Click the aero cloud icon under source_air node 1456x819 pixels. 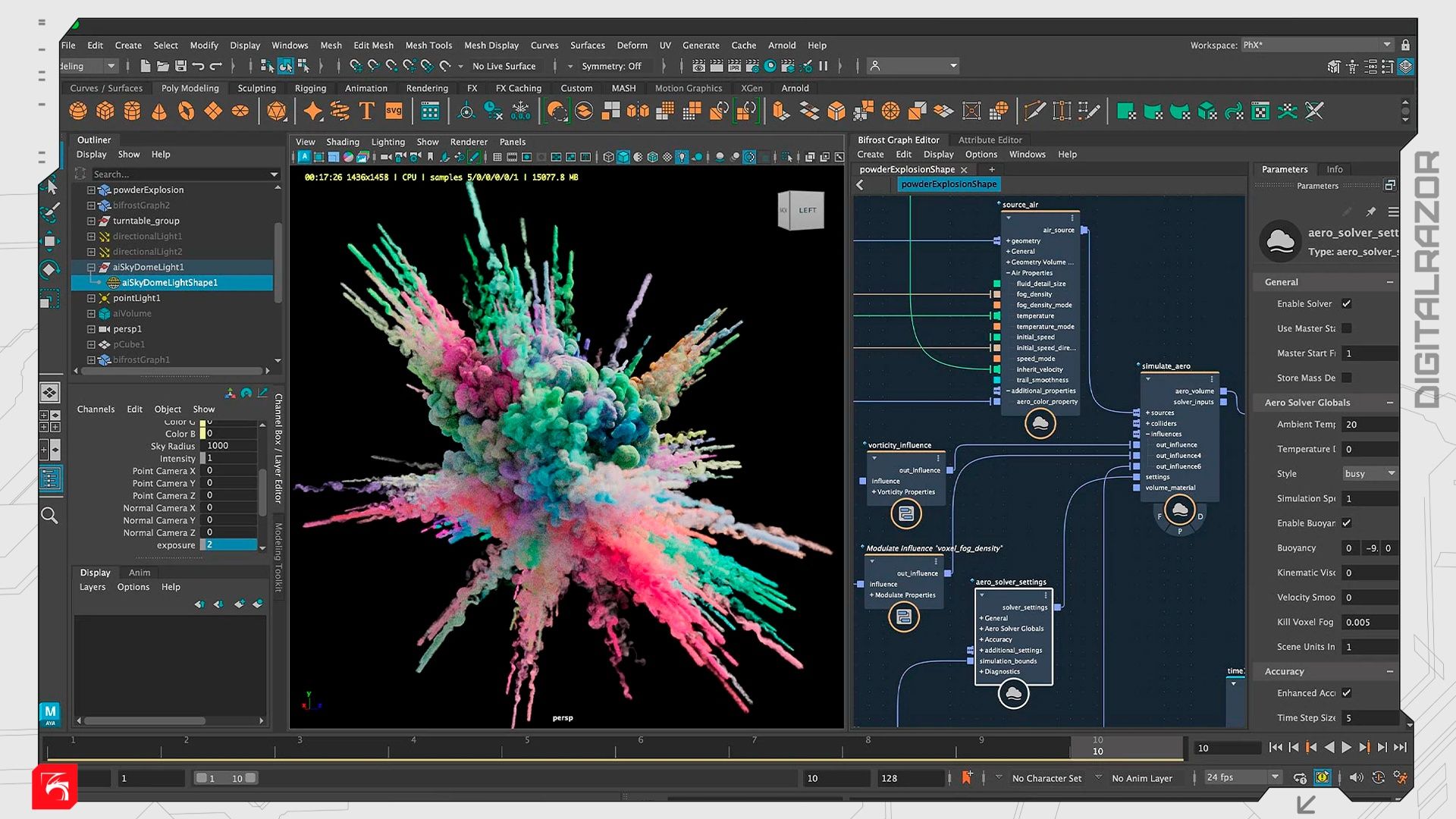pyautogui.click(x=1040, y=423)
